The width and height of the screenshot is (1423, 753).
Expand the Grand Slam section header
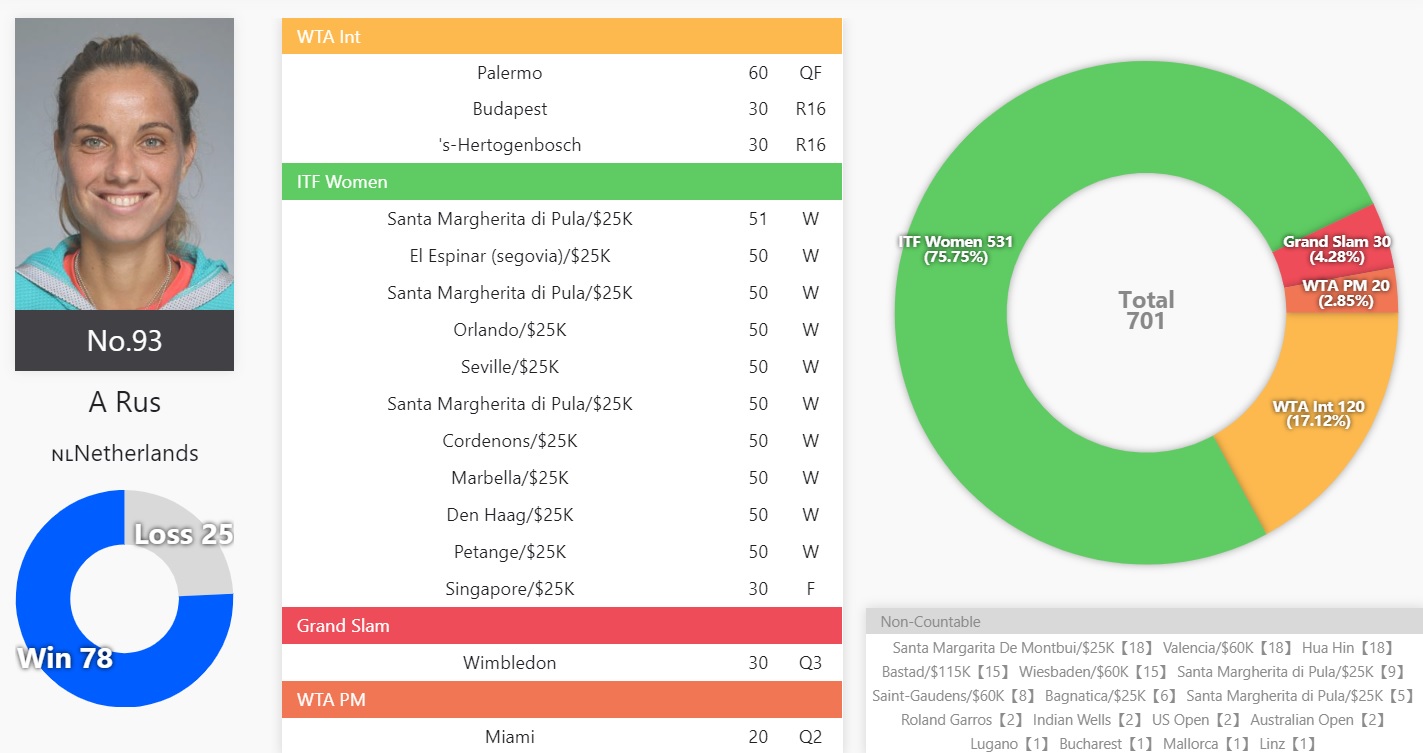pyautogui.click(x=561, y=626)
